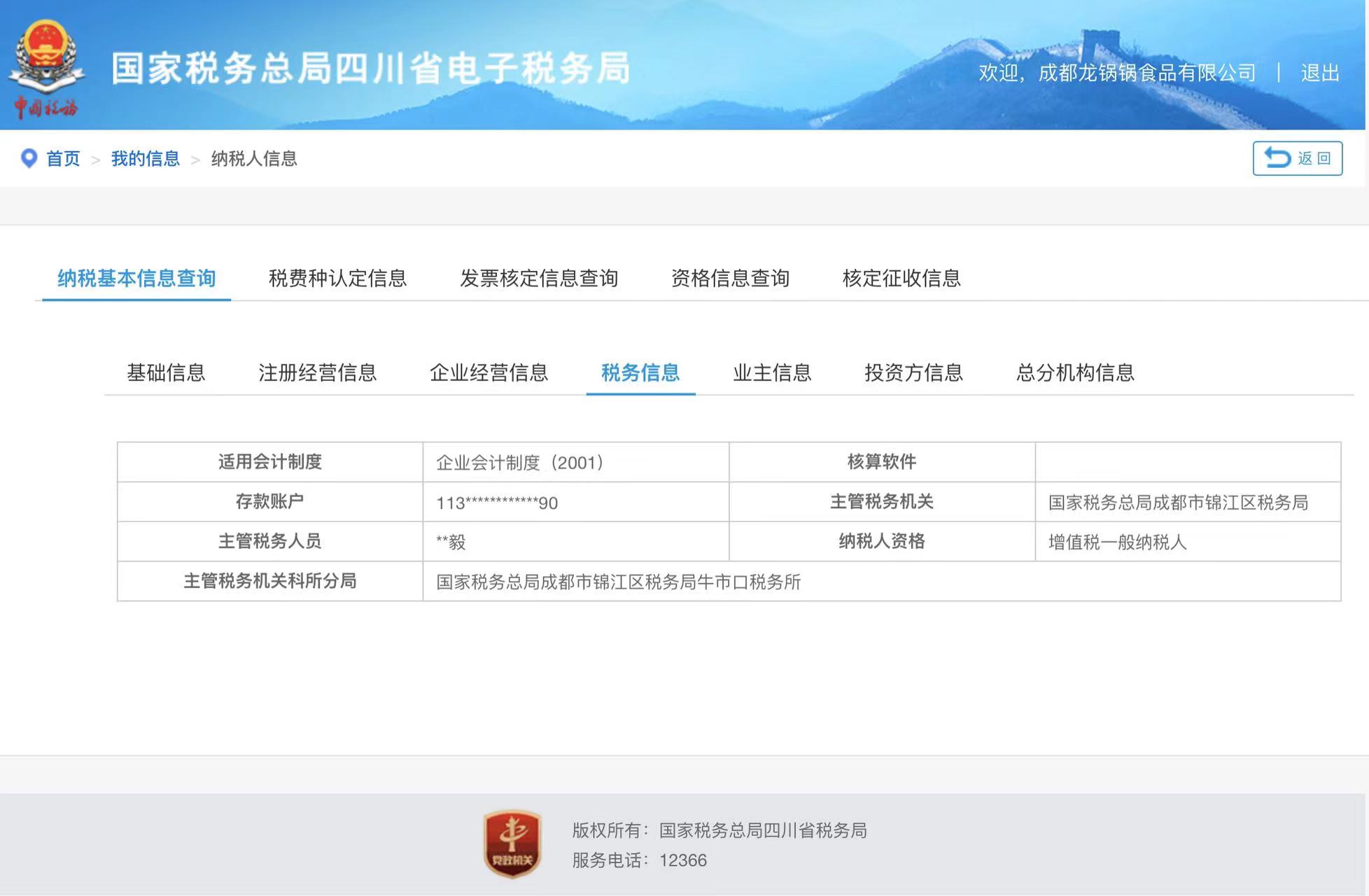1369x896 pixels.
Task: Switch to 税费种认定信息 tab
Action: (337, 278)
